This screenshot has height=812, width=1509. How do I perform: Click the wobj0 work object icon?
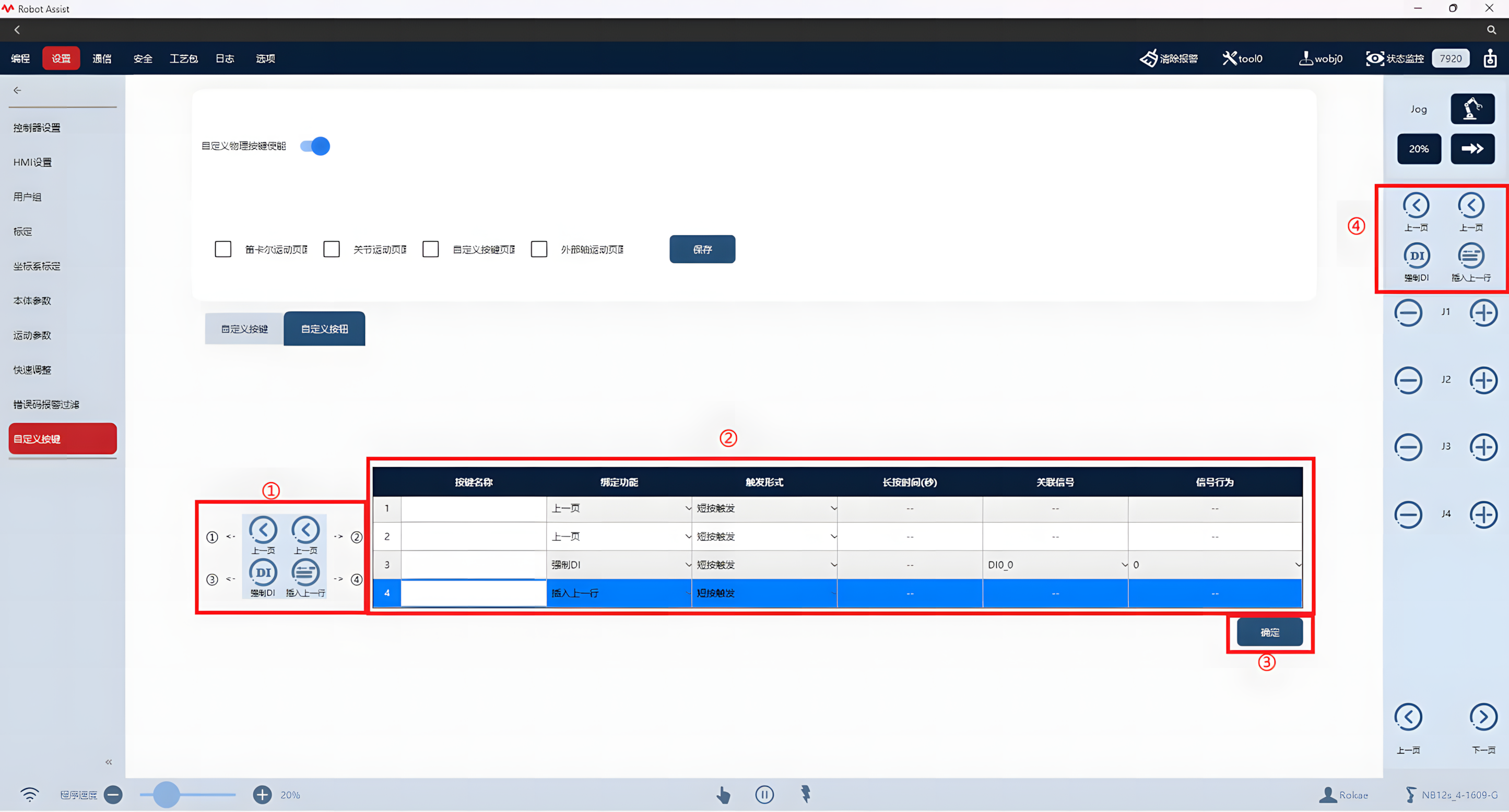point(1305,58)
